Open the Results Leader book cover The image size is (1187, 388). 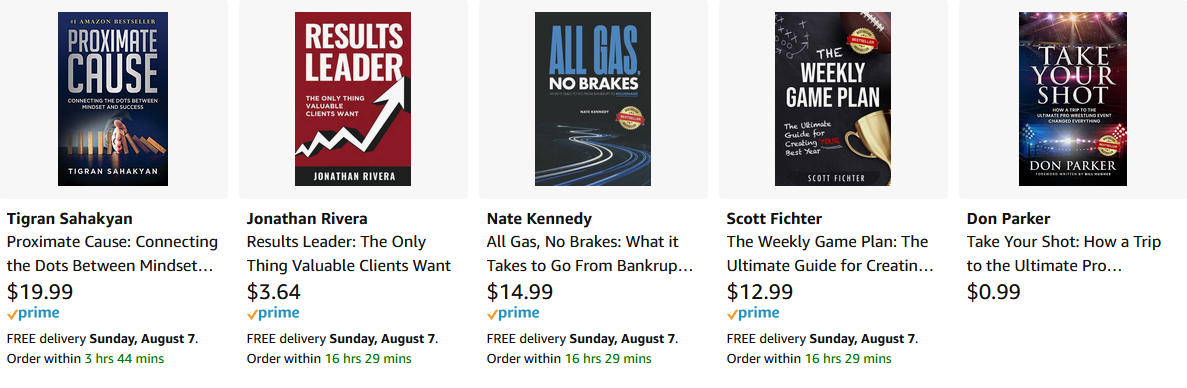[353, 99]
